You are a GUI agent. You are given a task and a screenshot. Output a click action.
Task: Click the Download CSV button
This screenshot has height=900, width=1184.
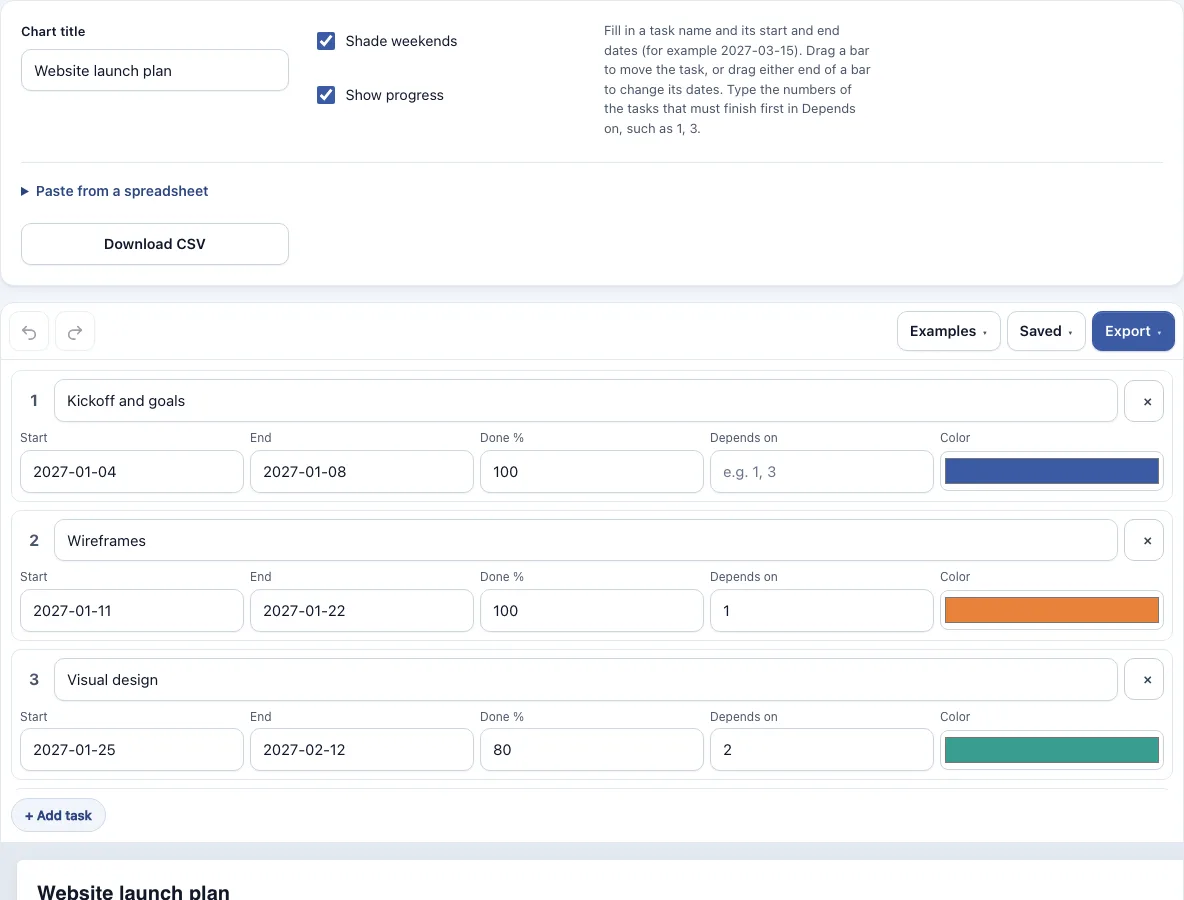(x=155, y=244)
